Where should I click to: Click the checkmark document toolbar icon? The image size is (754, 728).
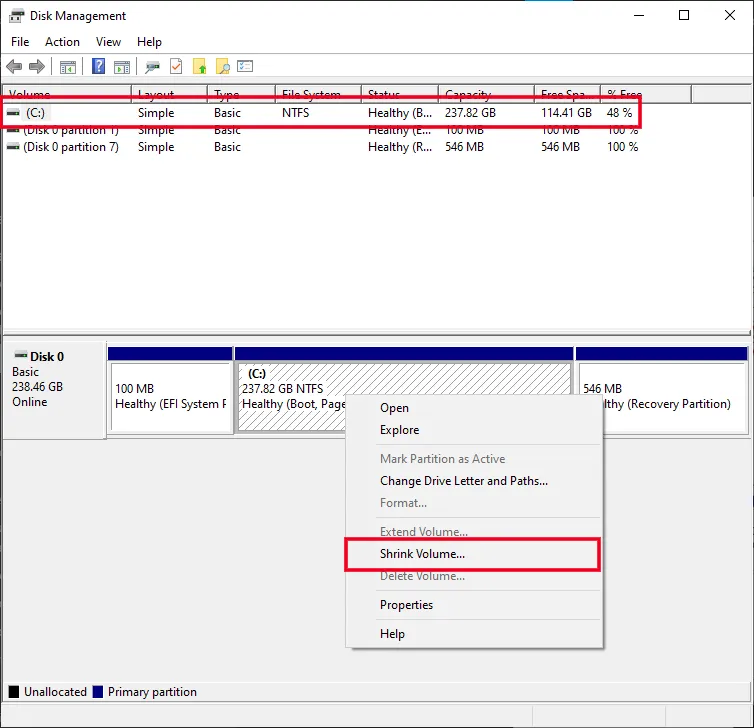(176, 67)
